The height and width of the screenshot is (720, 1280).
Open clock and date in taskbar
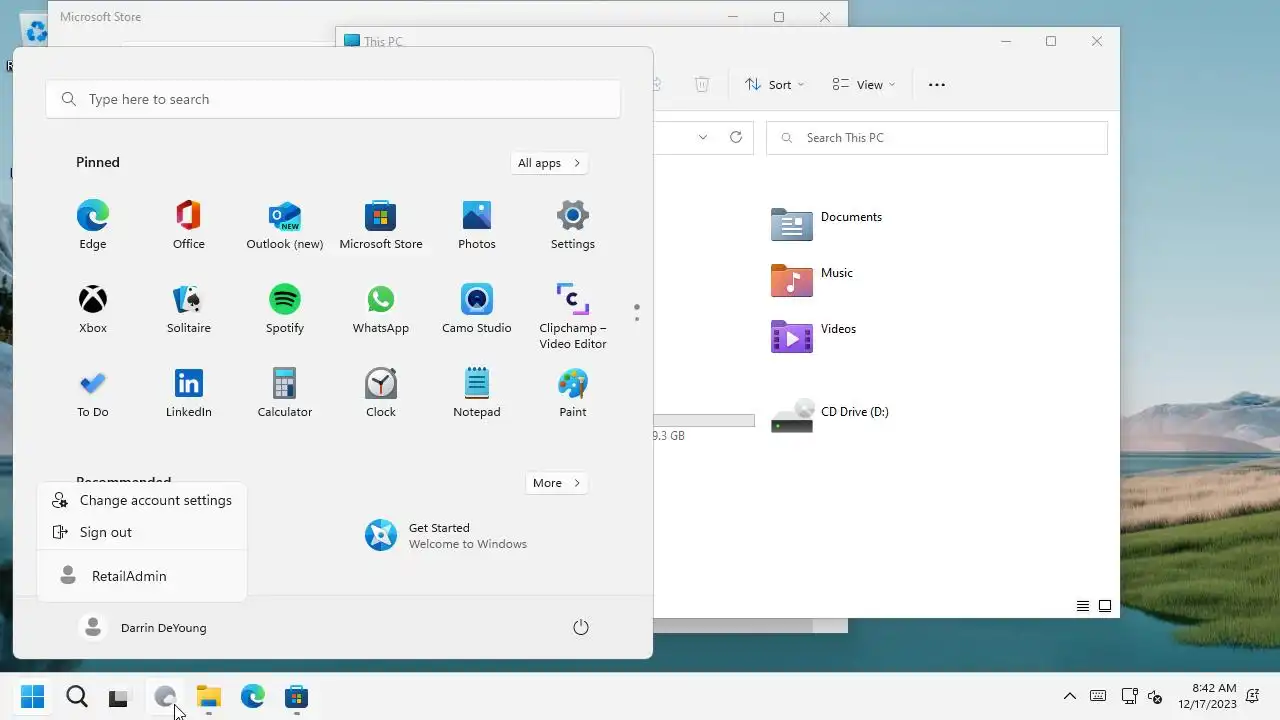click(x=1207, y=696)
